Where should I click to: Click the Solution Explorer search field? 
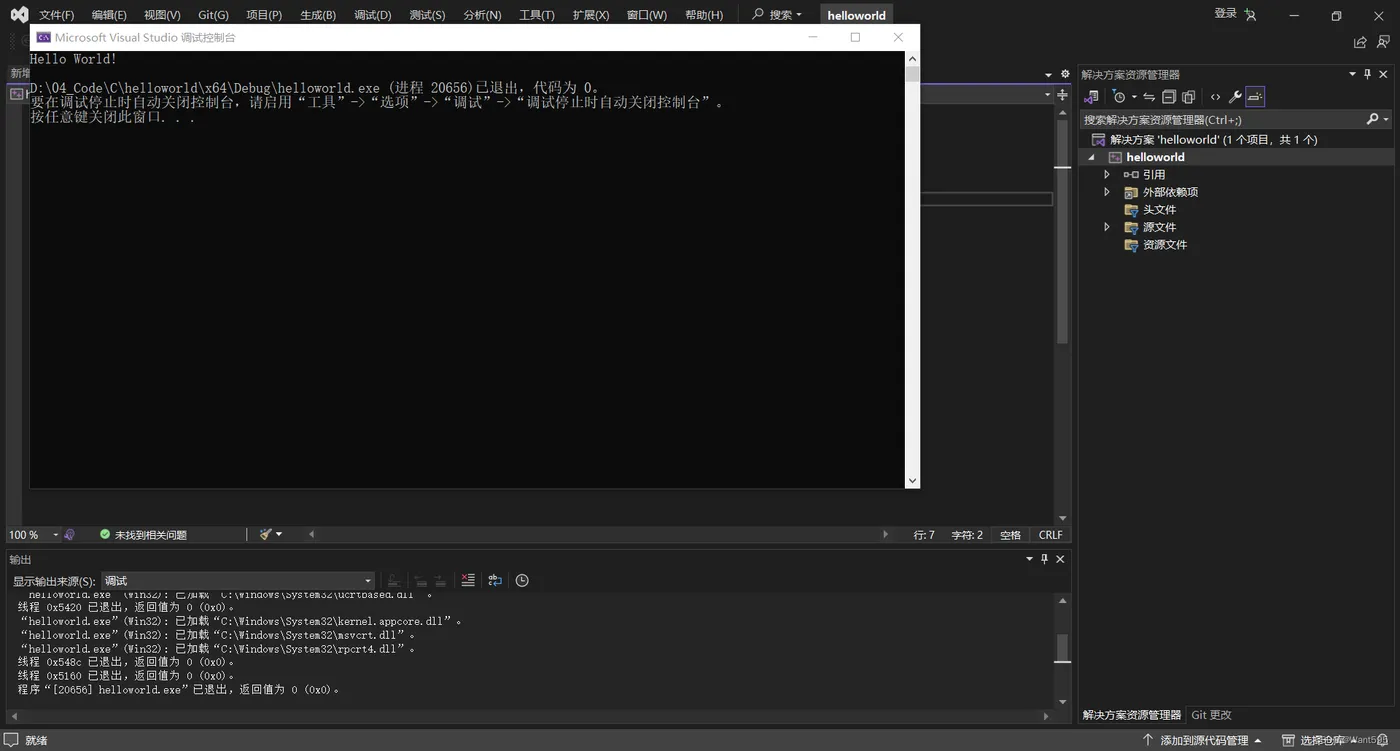(x=1222, y=119)
